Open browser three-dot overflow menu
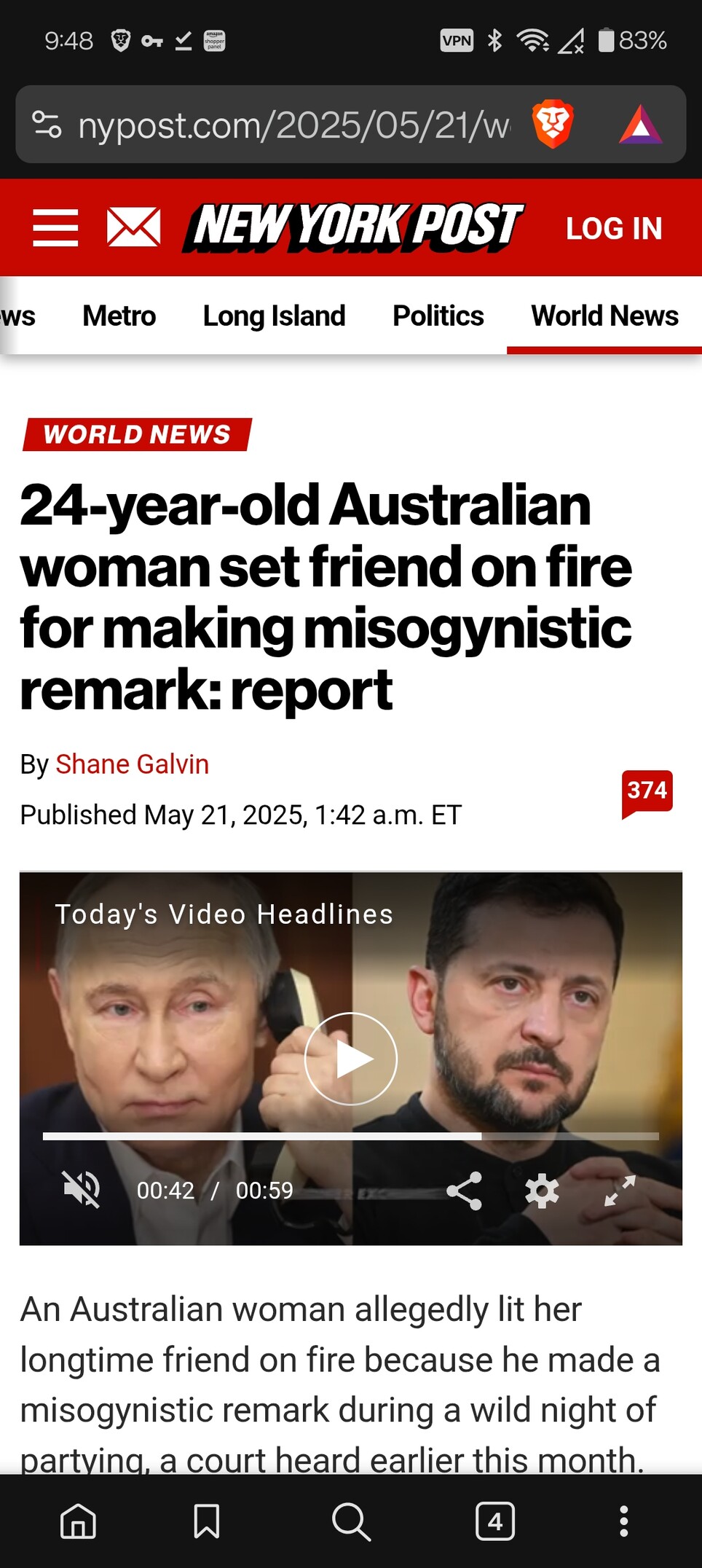Viewport: 702px width, 1568px height. [x=623, y=1521]
